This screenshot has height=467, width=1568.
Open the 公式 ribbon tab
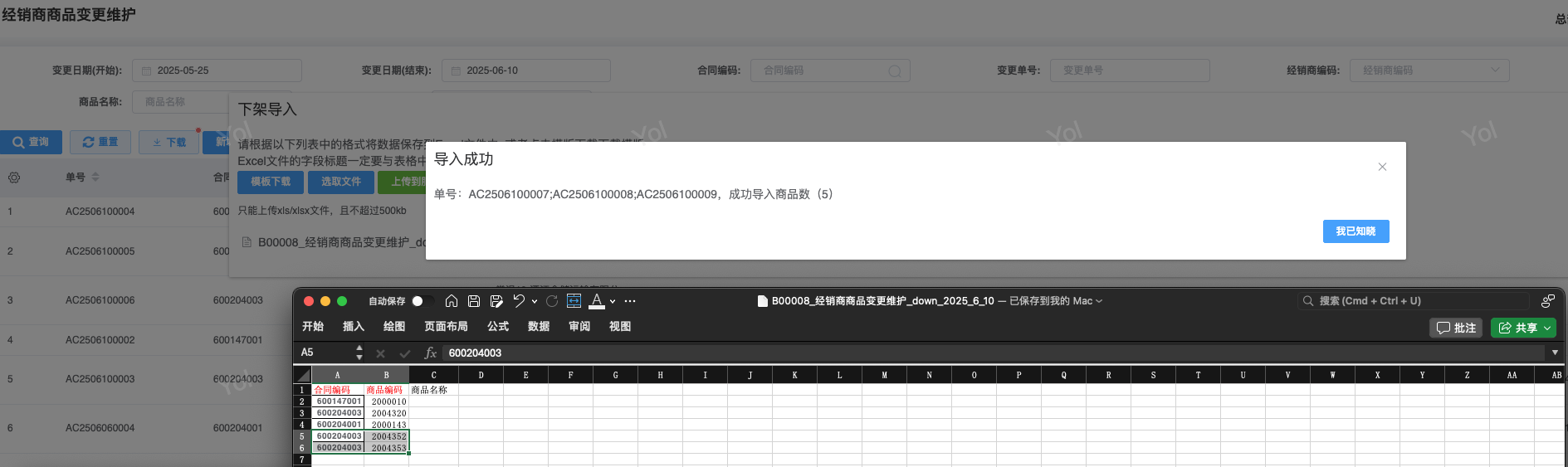click(498, 327)
